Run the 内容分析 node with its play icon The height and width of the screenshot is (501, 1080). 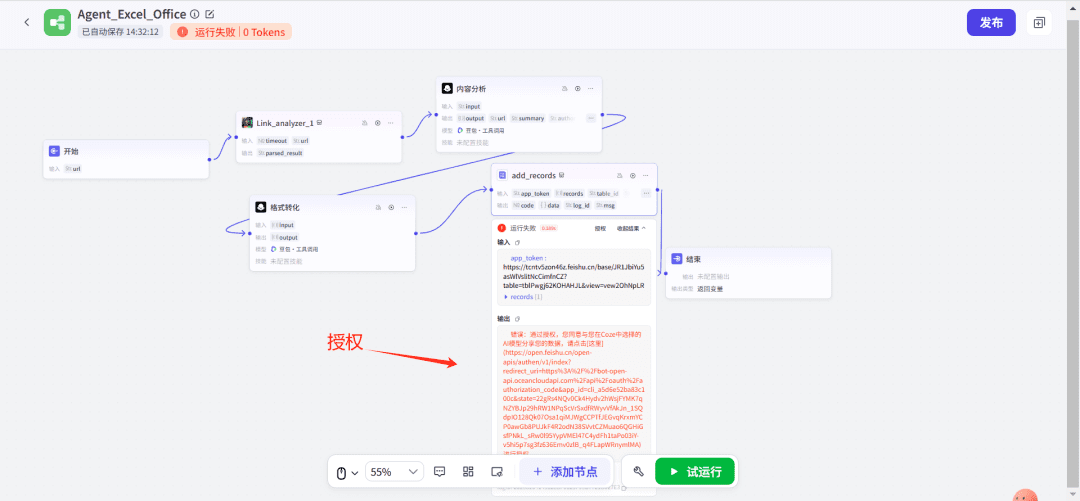pos(578,89)
